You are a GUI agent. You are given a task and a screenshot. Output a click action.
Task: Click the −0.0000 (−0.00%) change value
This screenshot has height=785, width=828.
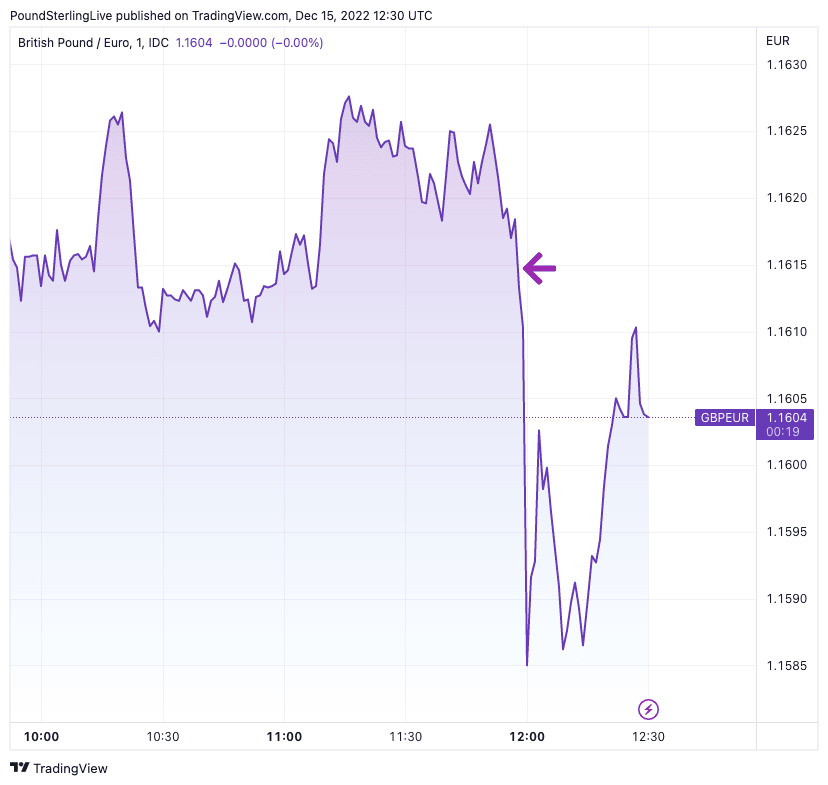tap(270, 43)
